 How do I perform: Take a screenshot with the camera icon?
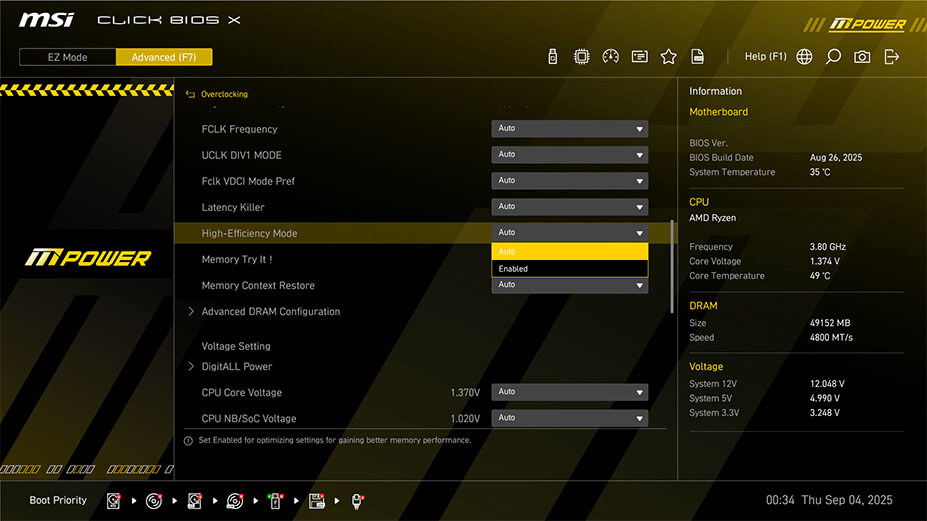tap(862, 57)
